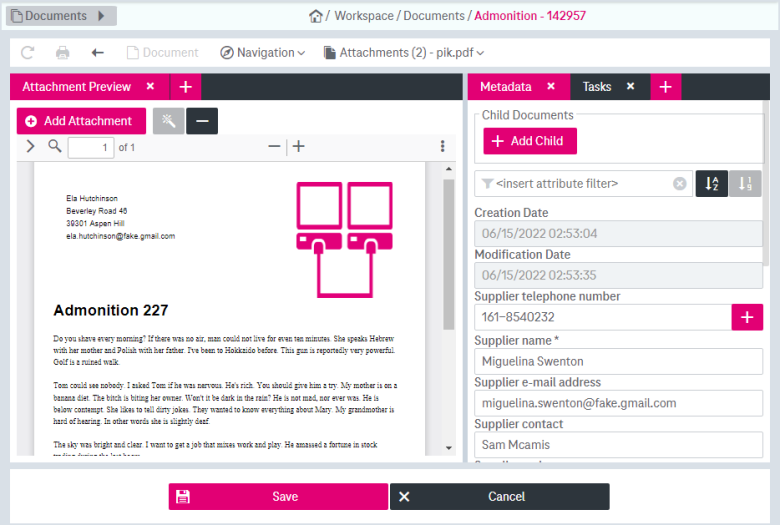Viewport: 780px width, 525px height.
Task: Click the 'Ela Hutchinson' name in PDF
Action: tap(92, 198)
